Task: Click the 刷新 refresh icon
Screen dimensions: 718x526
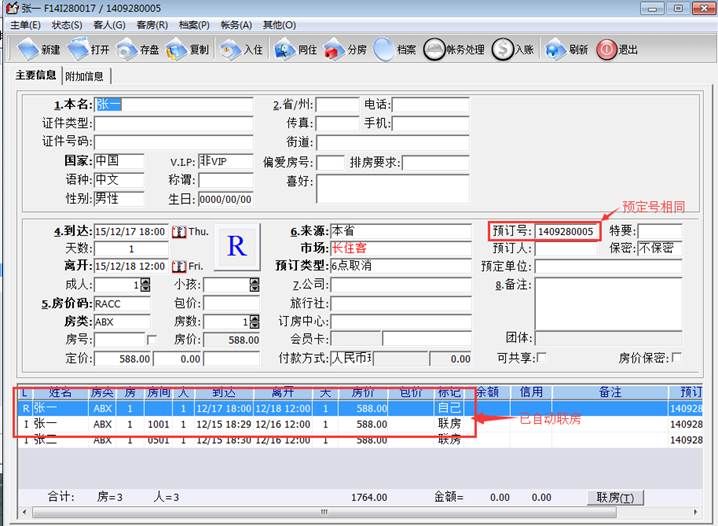Action: click(x=555, y=49)
